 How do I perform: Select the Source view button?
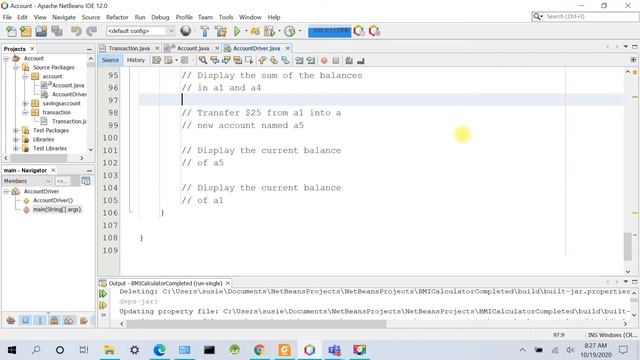tap(110, 60)
